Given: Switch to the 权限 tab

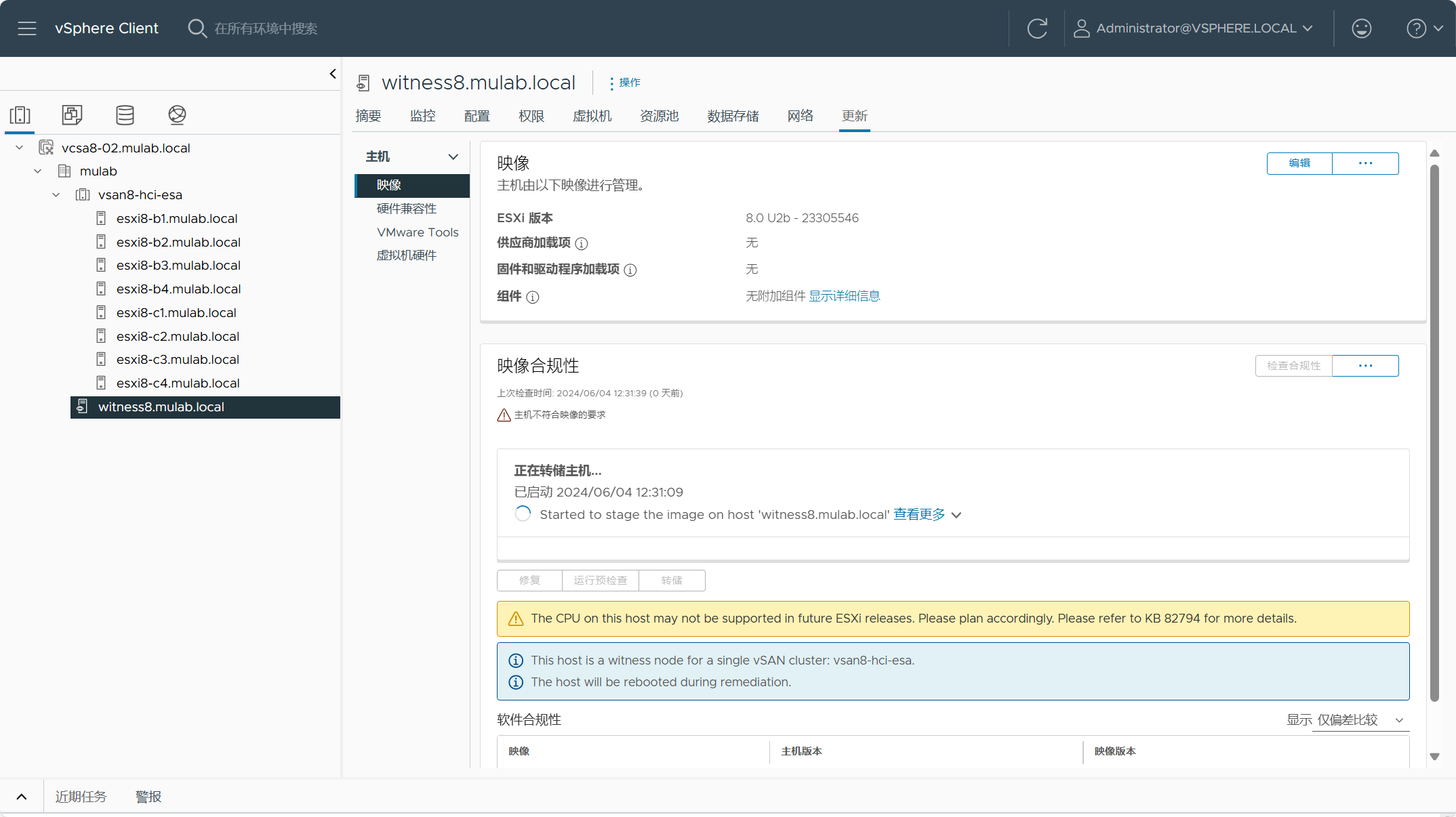Looking at the screenshot, I should click(531, 116).
